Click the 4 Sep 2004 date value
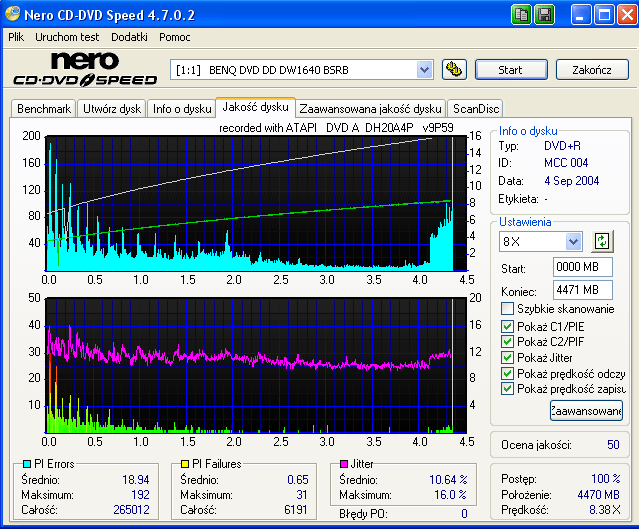Viewport: 639px width, 529px height. point(571,181)
